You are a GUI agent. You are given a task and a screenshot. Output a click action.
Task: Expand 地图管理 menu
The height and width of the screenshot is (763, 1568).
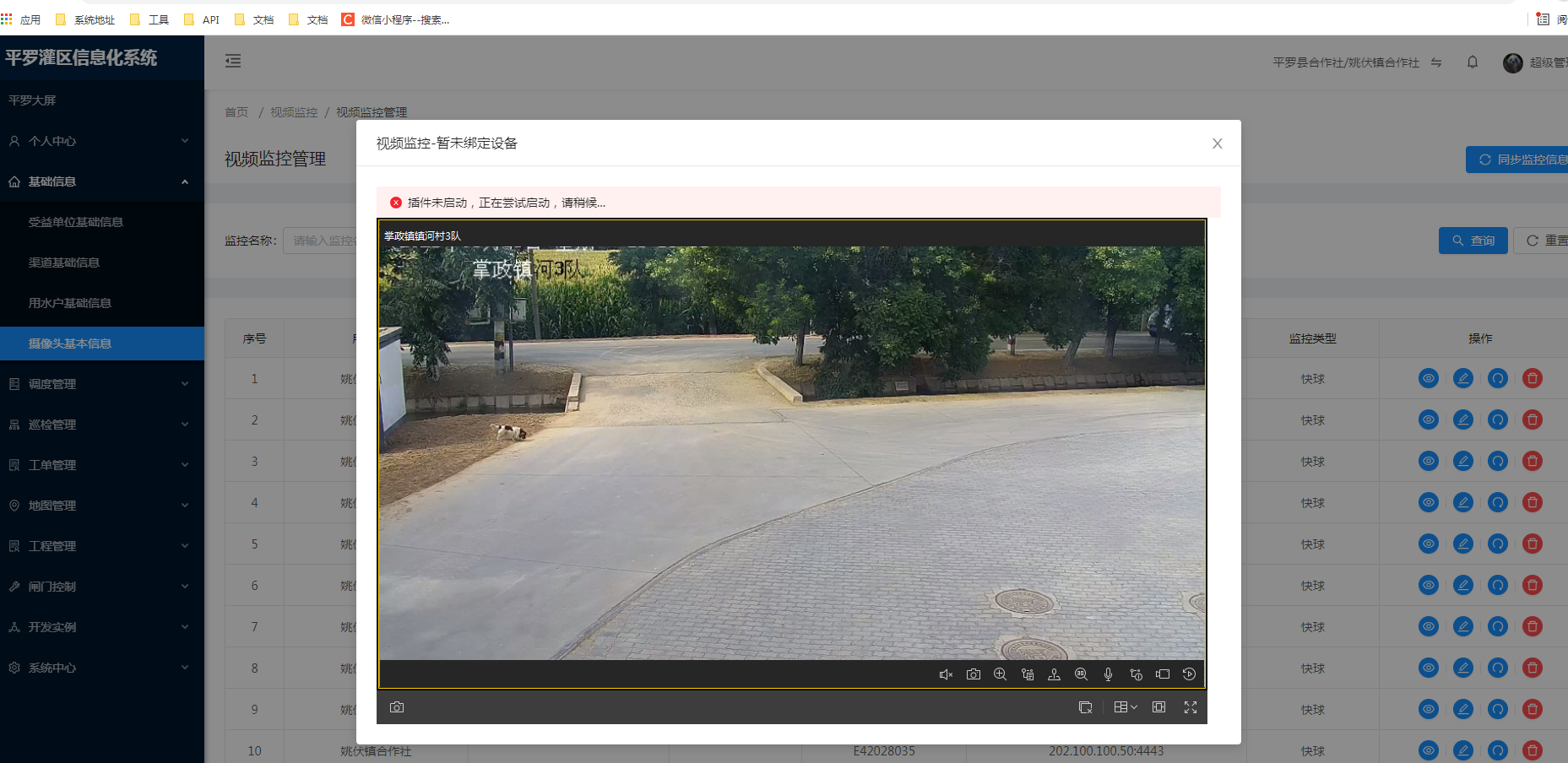click(x=102, y=506)
